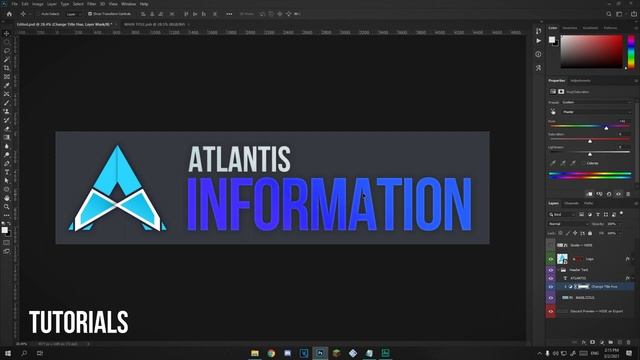This screenshot has height=360, width=640.
Task: Open the Actions play panel icon
Action: [538, 41]
